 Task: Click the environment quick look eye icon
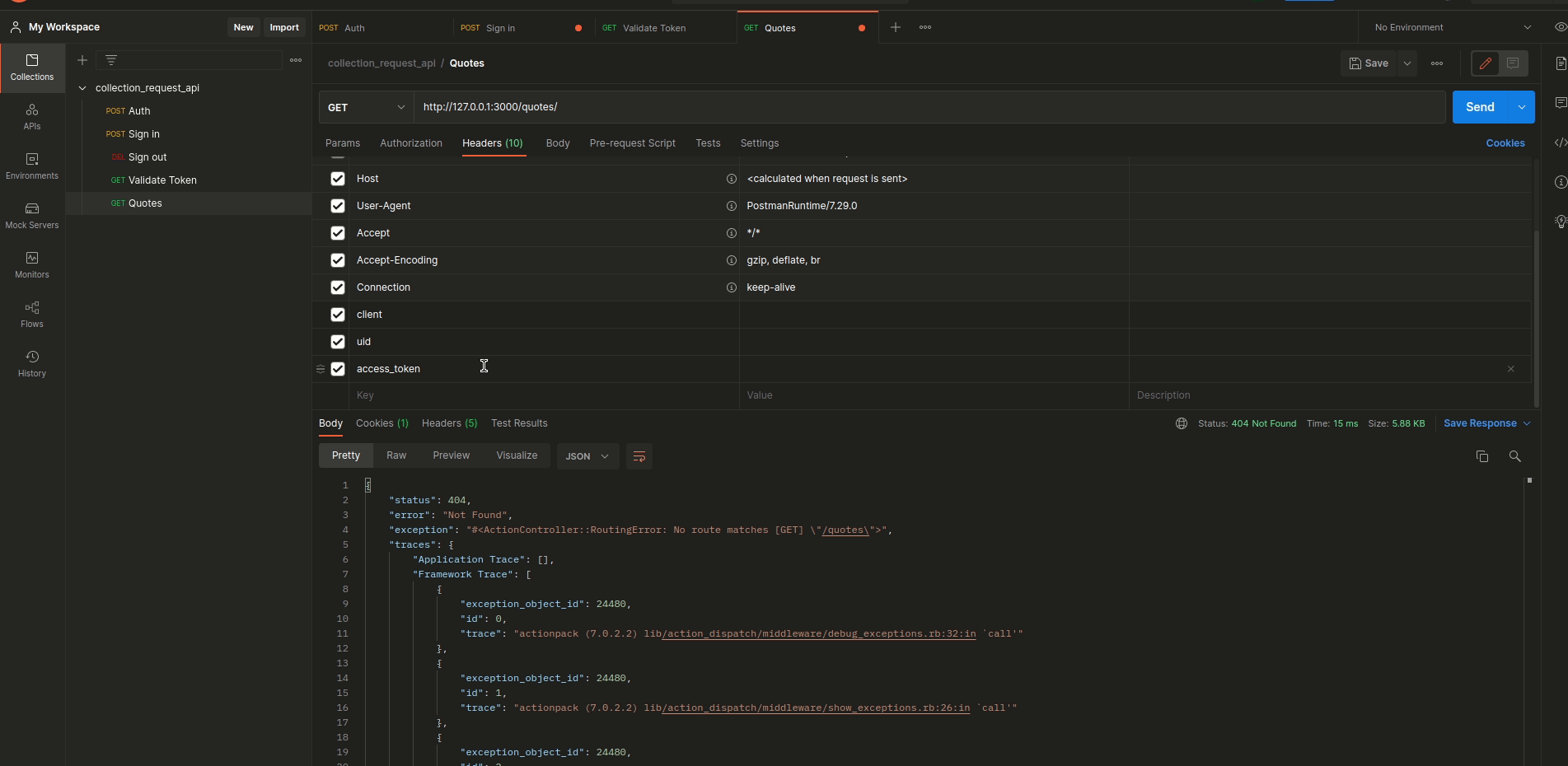1560,27
